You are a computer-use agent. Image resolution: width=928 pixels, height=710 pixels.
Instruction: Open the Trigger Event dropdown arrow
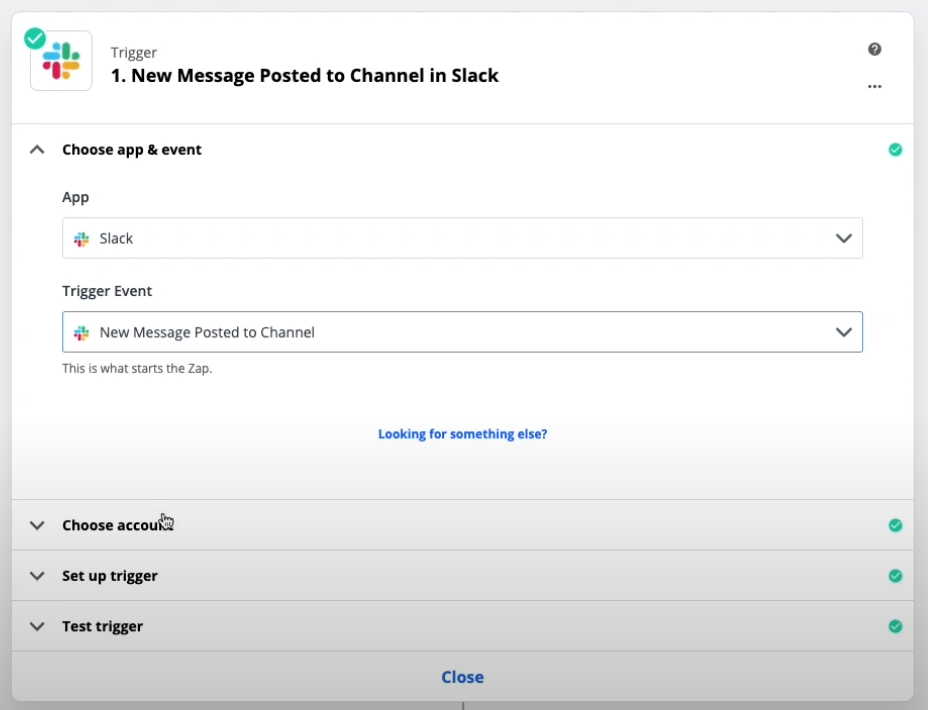tap(843, 333)
